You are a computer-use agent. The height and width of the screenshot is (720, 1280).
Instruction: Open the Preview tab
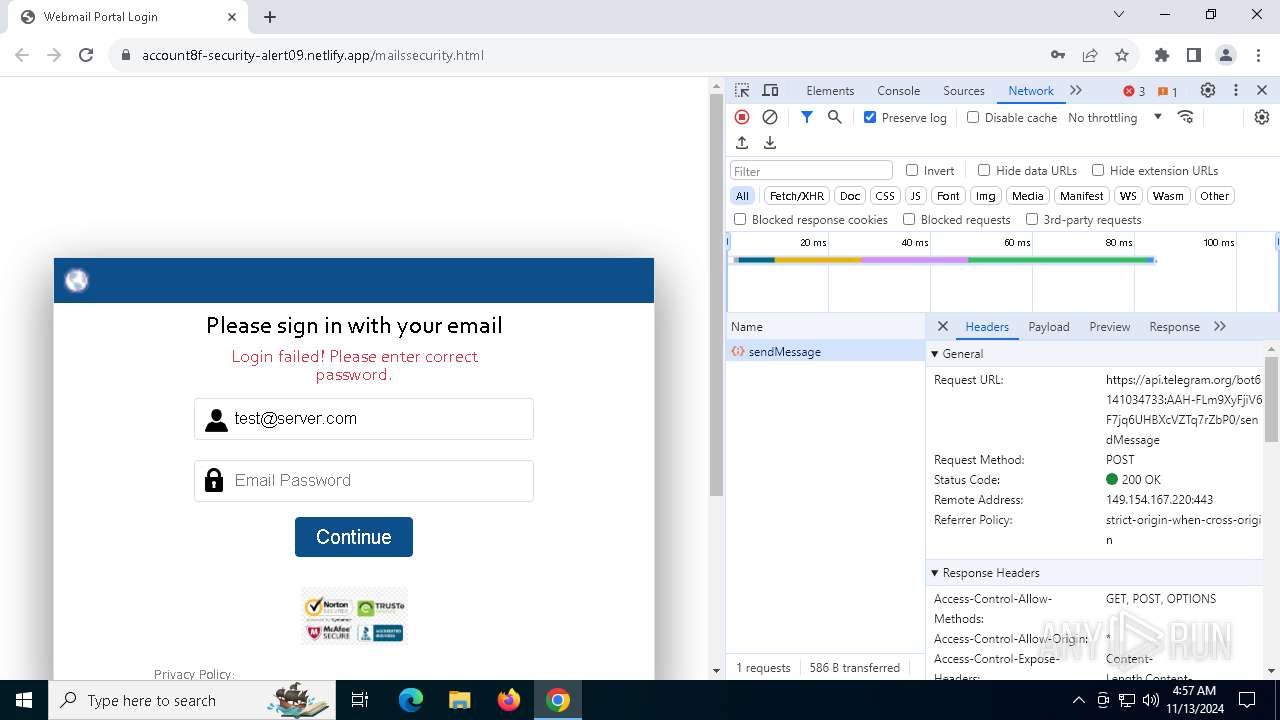point(1110,326)
